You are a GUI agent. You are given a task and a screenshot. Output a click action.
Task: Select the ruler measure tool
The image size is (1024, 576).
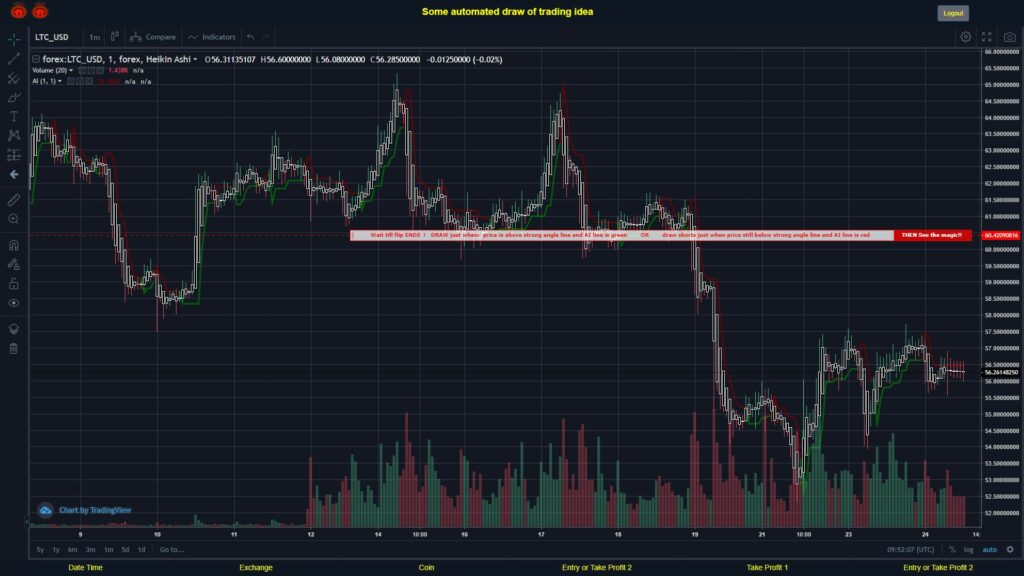point(14,200)
